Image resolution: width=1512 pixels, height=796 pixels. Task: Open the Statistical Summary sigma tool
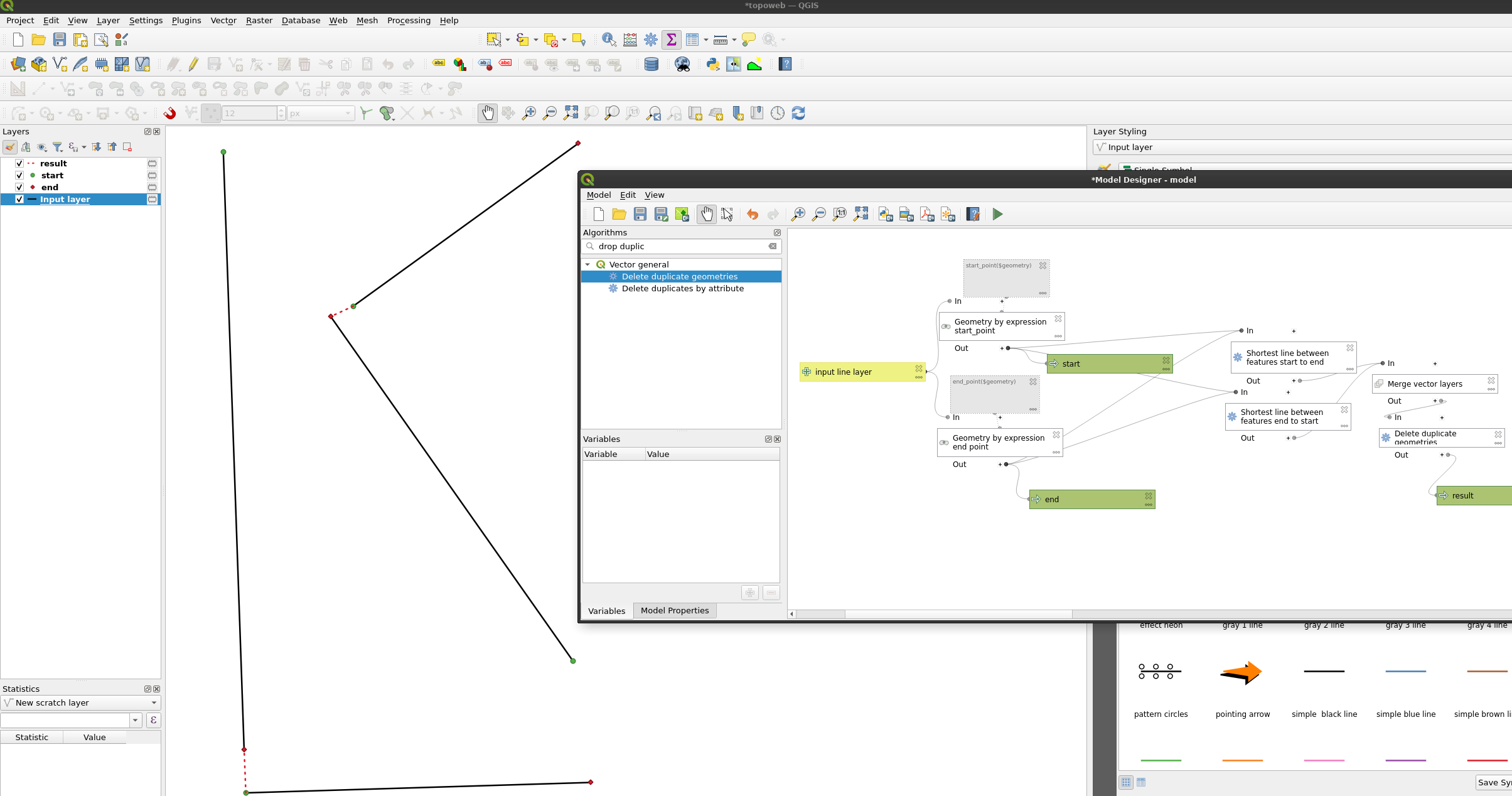pos(672,40)
